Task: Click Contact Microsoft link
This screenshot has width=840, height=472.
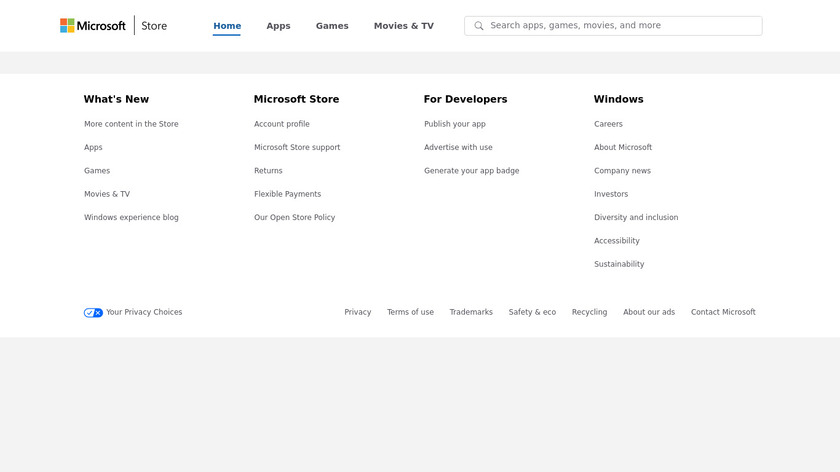Action: coord(723,312)
